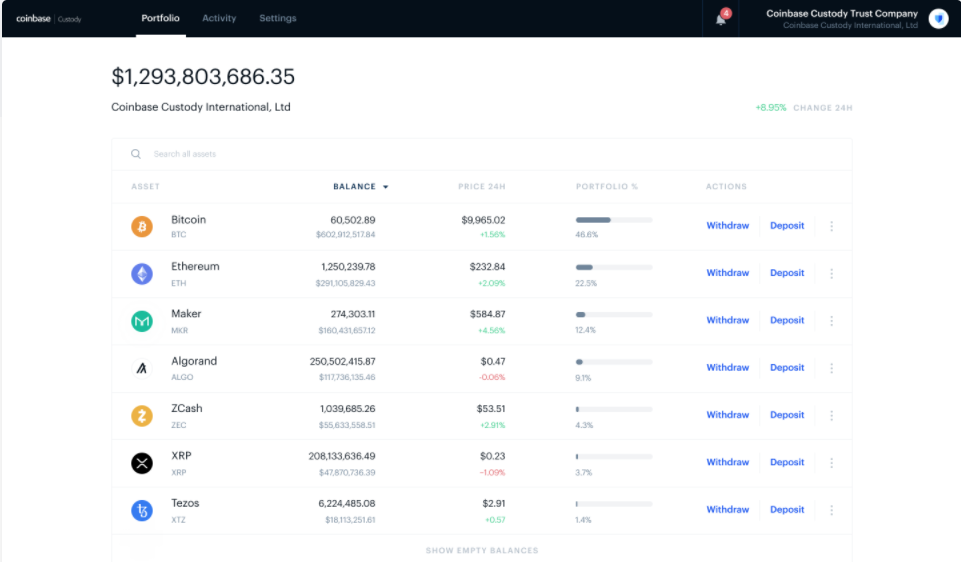
Task: Switch to the Portfolio tab
Action: [x=161, y=18]
